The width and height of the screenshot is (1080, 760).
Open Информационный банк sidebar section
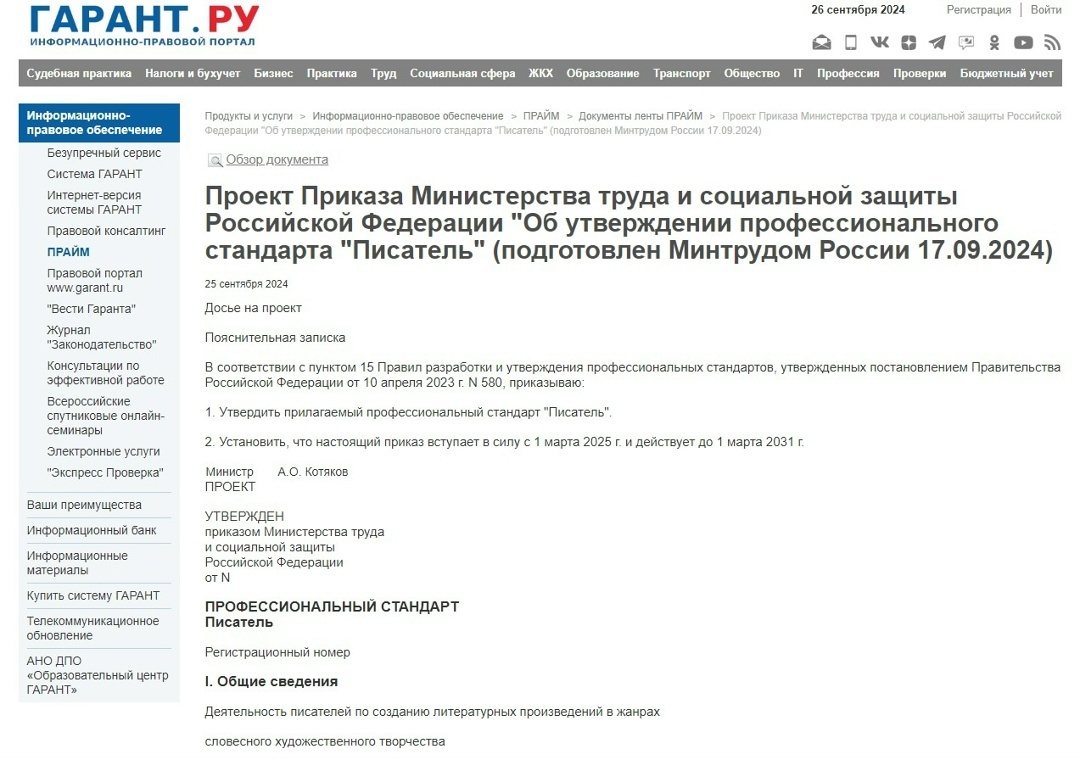tap(92, 531)
